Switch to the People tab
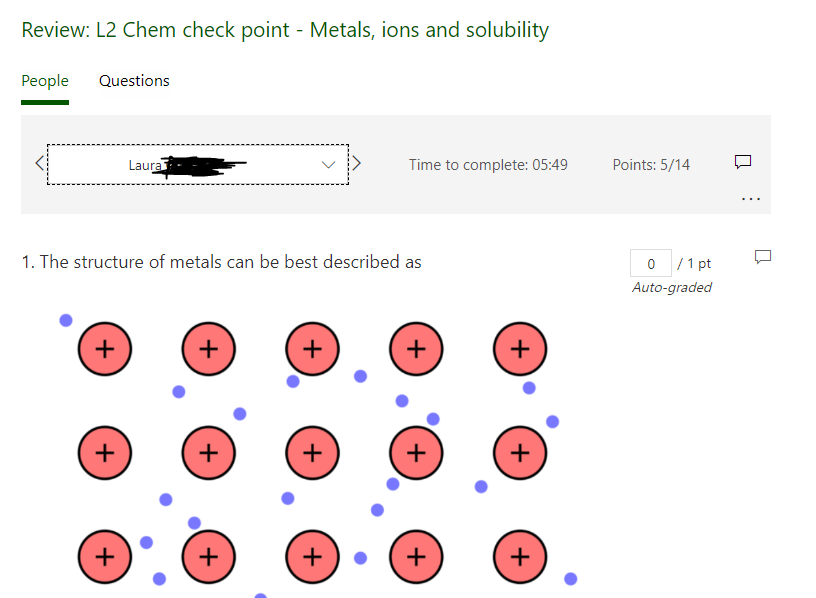Image resolution: width=816 pixels, height=598 pixels. 45,81
